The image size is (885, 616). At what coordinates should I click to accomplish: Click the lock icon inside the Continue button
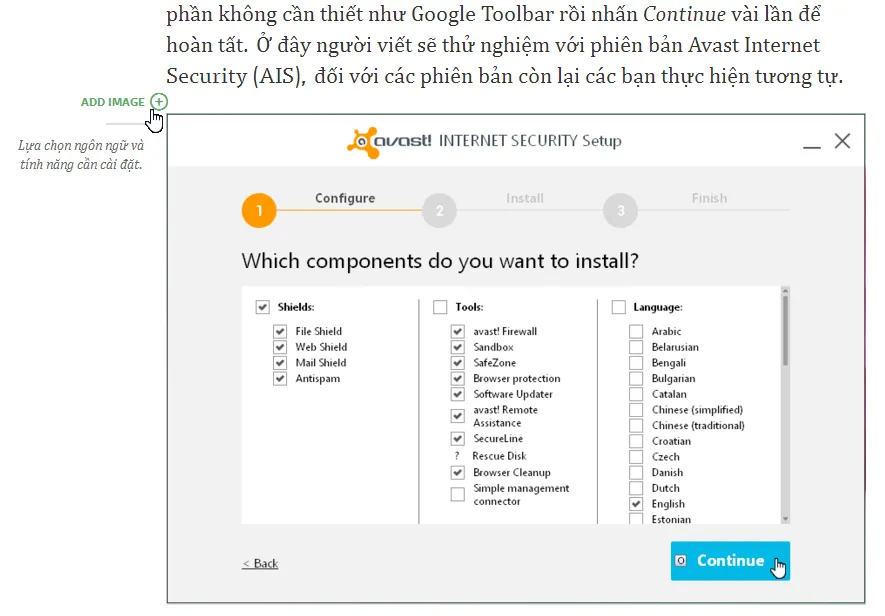pyautogui.click(x=682, y=561)
